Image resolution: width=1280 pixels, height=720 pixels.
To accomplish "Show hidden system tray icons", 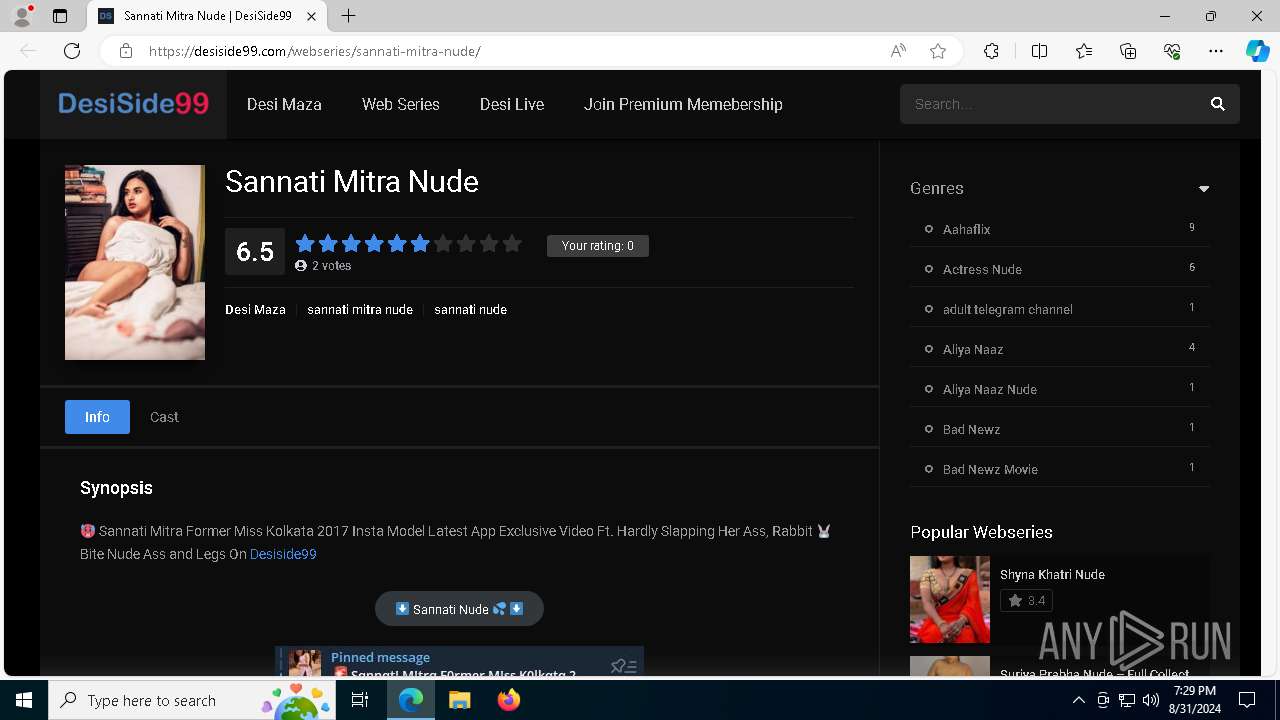I will pyautogui.click(x=1078, y=700).
